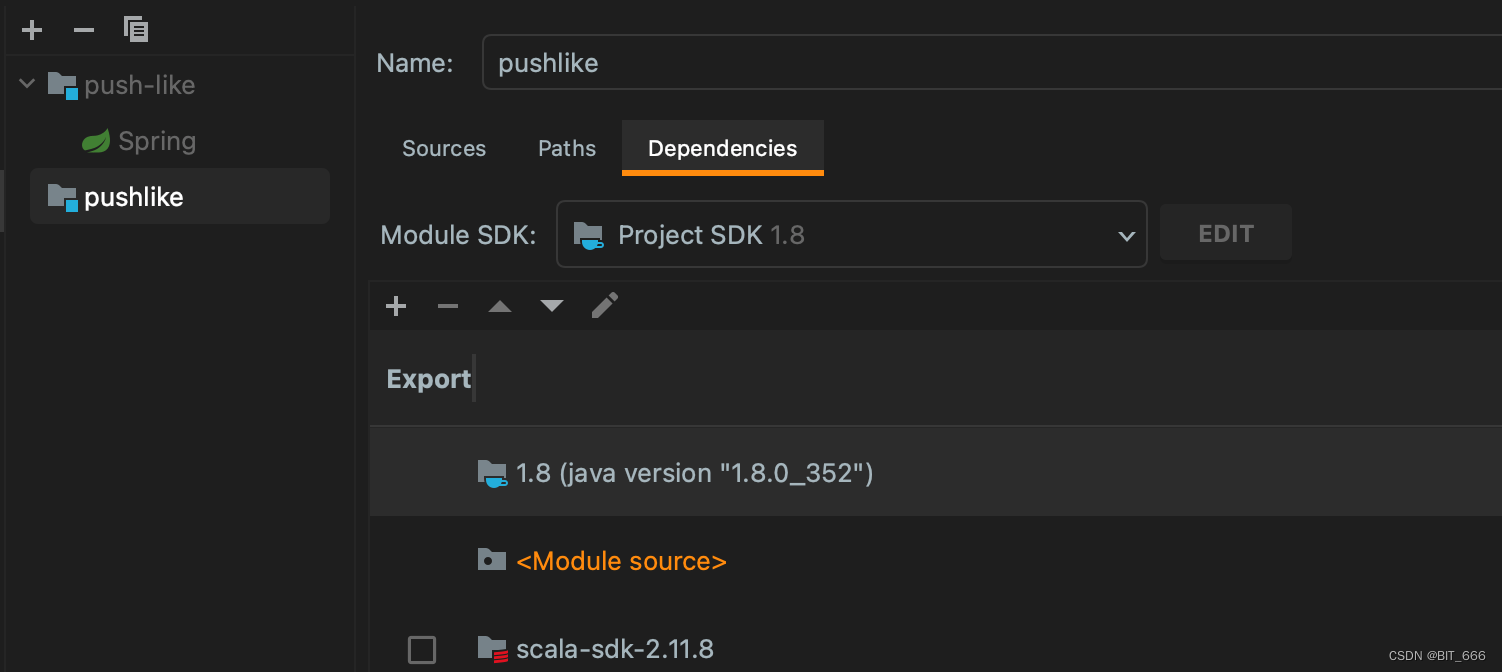The height and width of the screenshot is (672, 1502).
Task: Move dependency up with arrow icon
Action: pos(500,306)
